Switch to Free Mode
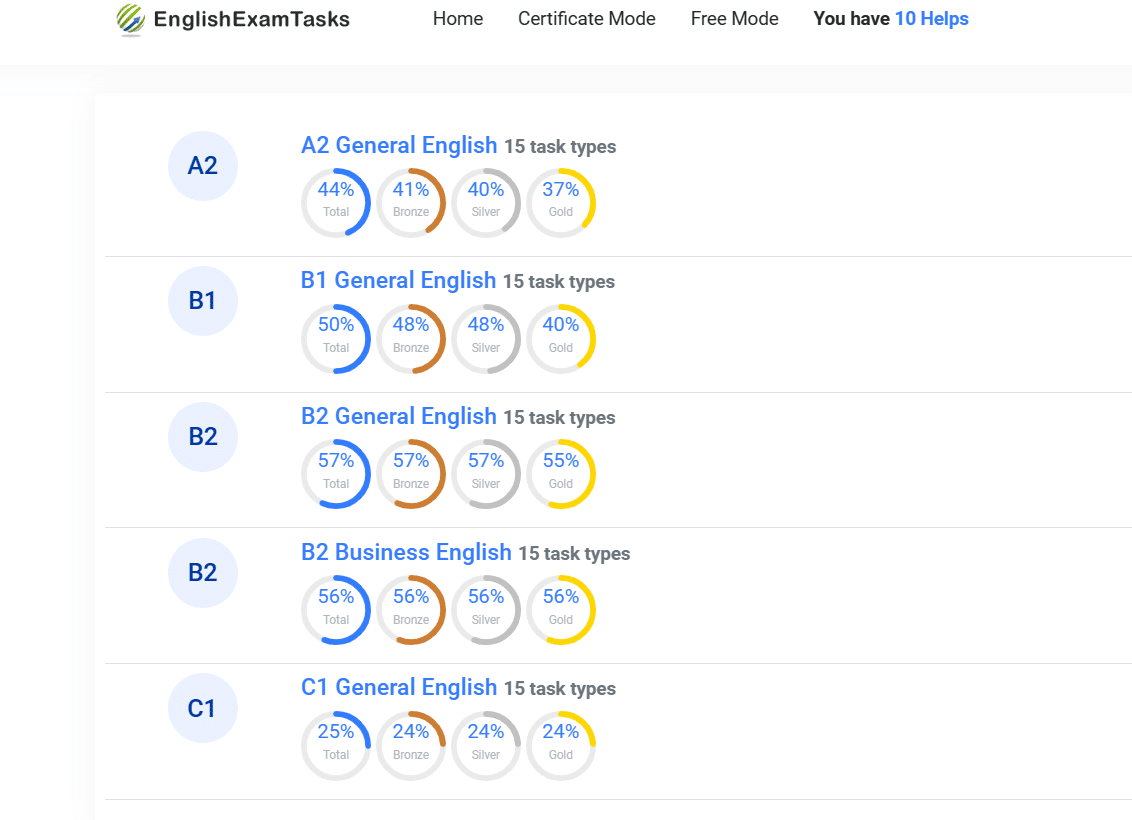Image resolution: width=1132 pixels, height=820 pixels. pos(734,18)
